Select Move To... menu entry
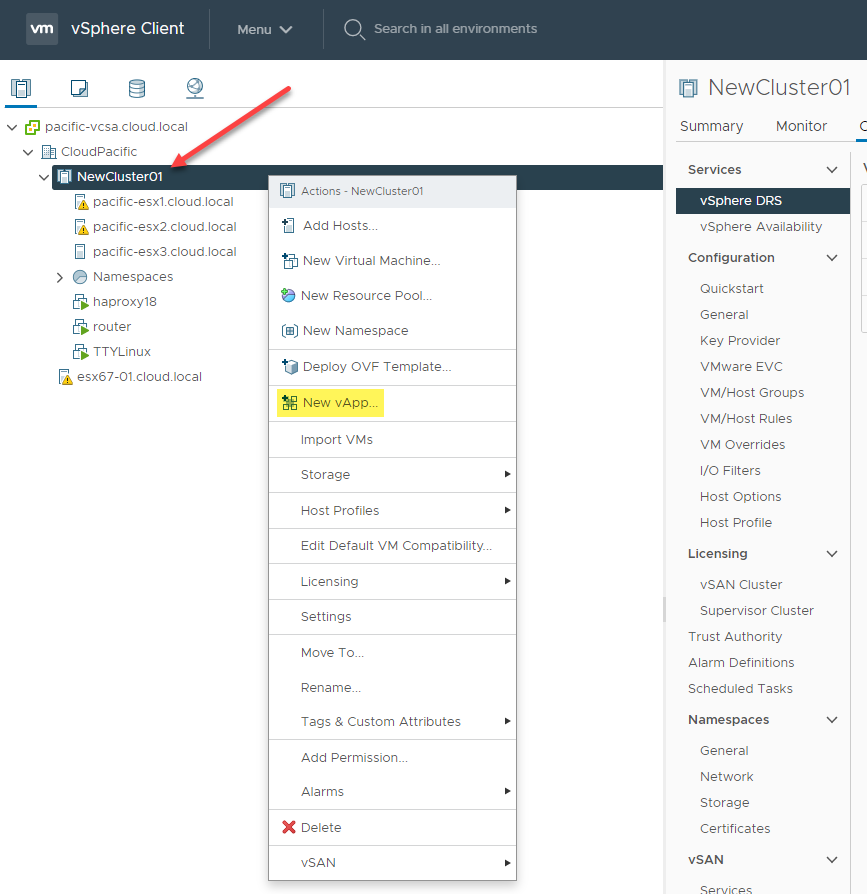 (392, 652)
